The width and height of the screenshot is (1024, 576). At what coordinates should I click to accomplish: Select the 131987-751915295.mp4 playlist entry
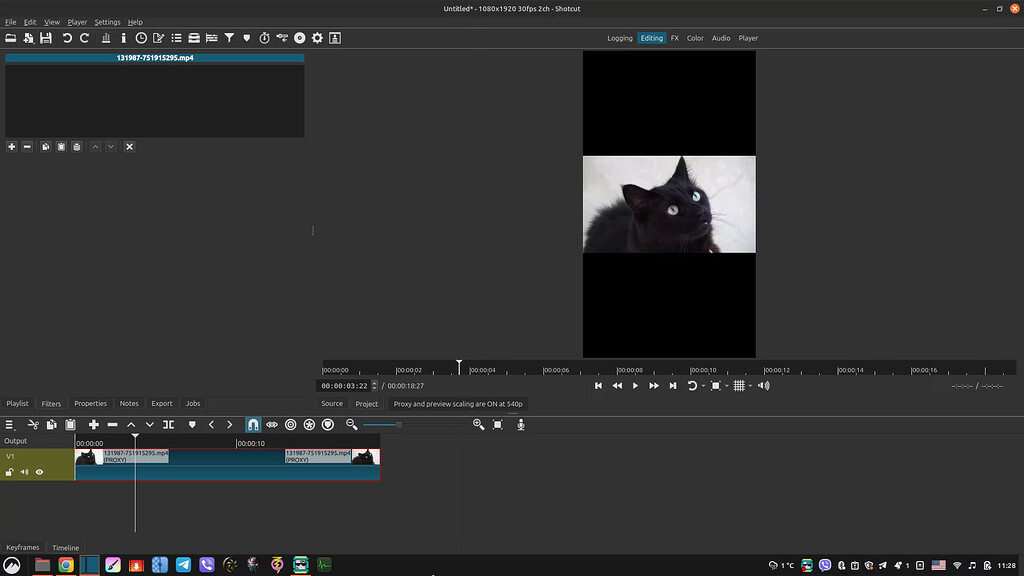tap(155, 58)
